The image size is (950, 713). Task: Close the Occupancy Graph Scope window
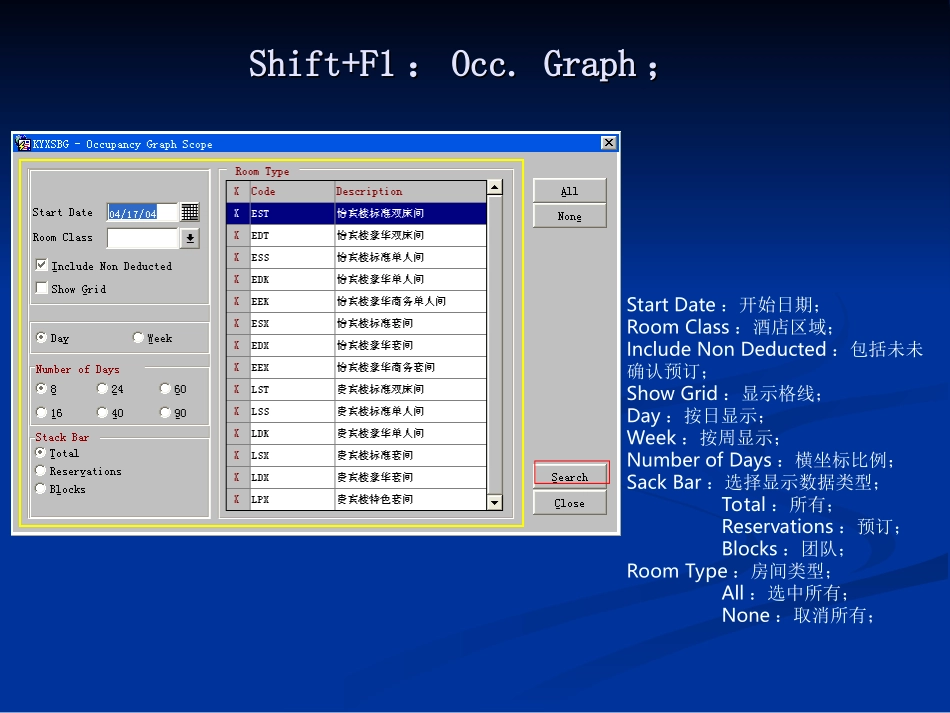[x=608, y=143]
